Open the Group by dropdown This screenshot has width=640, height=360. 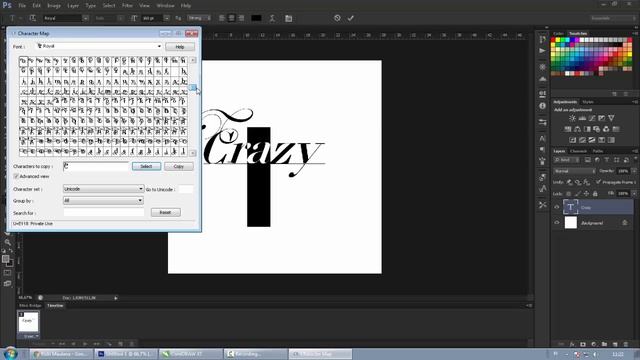[x=103, y=200]
